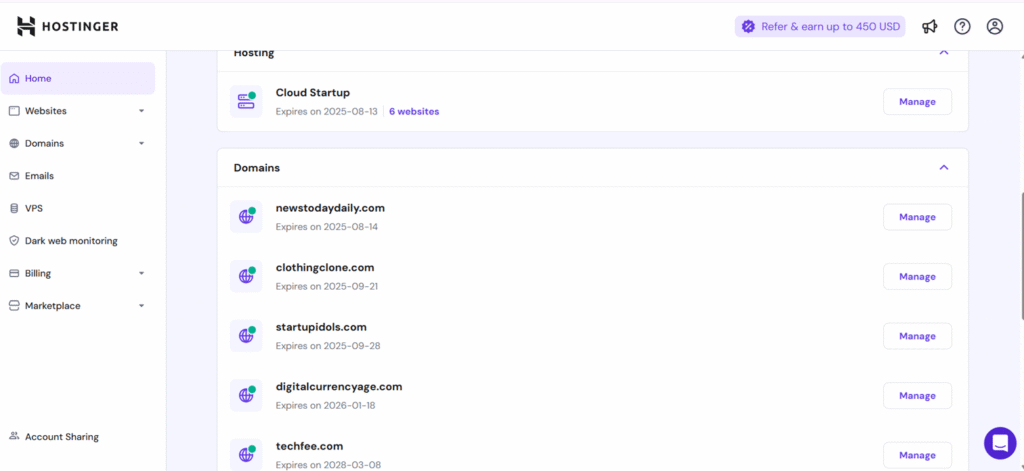Open the live chat bubble icon
Viewport: 1024px width, 471px height.
click(1000, 443)
